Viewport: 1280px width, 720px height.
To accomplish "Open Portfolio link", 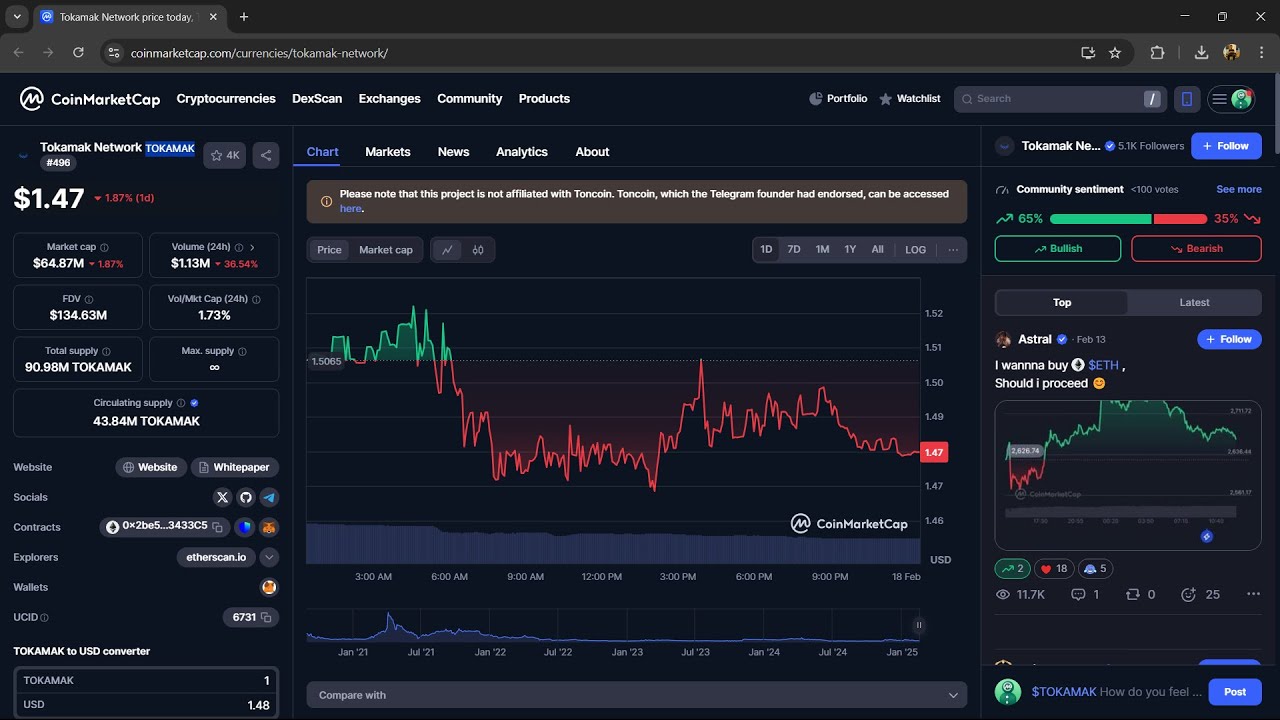I will [838, 99].
